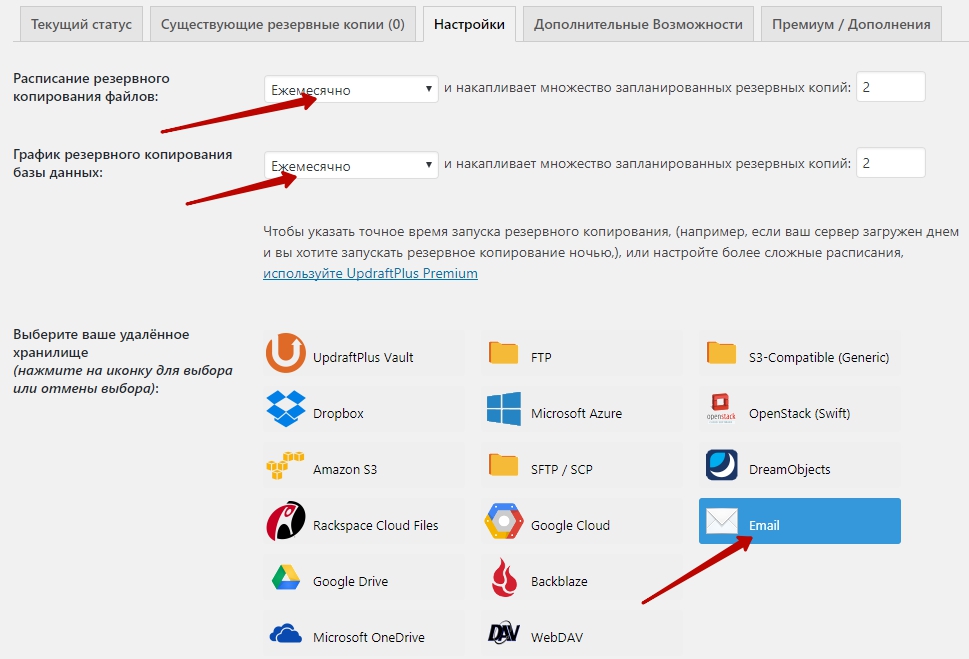Image resolution: width=969 pixels, height=659 pixels.
Task: Select the UpdraftPlus Vault storage icon
Action: pos(286,353)
